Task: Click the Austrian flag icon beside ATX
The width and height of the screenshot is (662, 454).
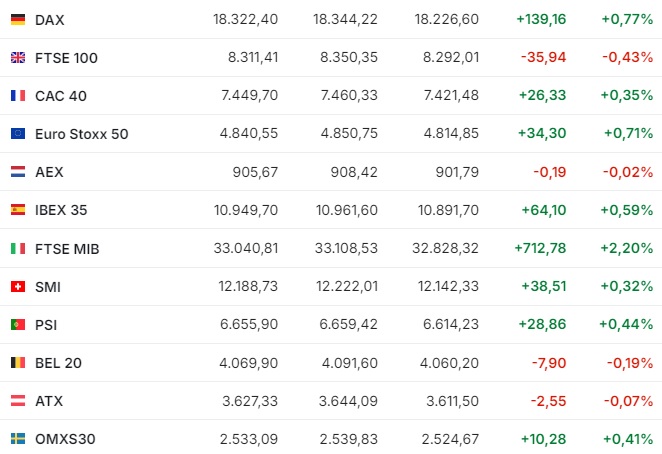Action: (x=18, y=400)
